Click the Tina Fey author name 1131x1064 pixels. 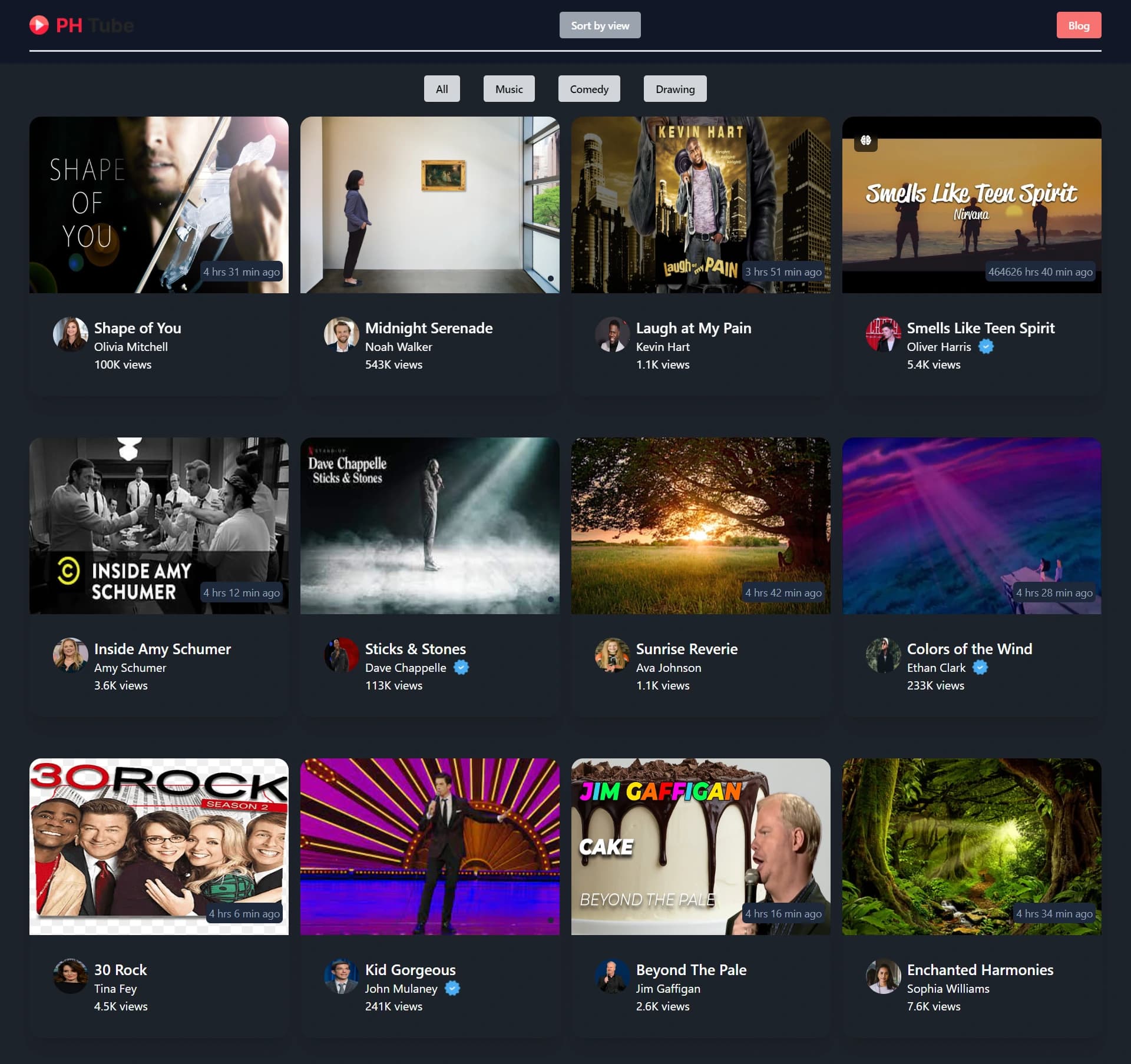[115, 989]
